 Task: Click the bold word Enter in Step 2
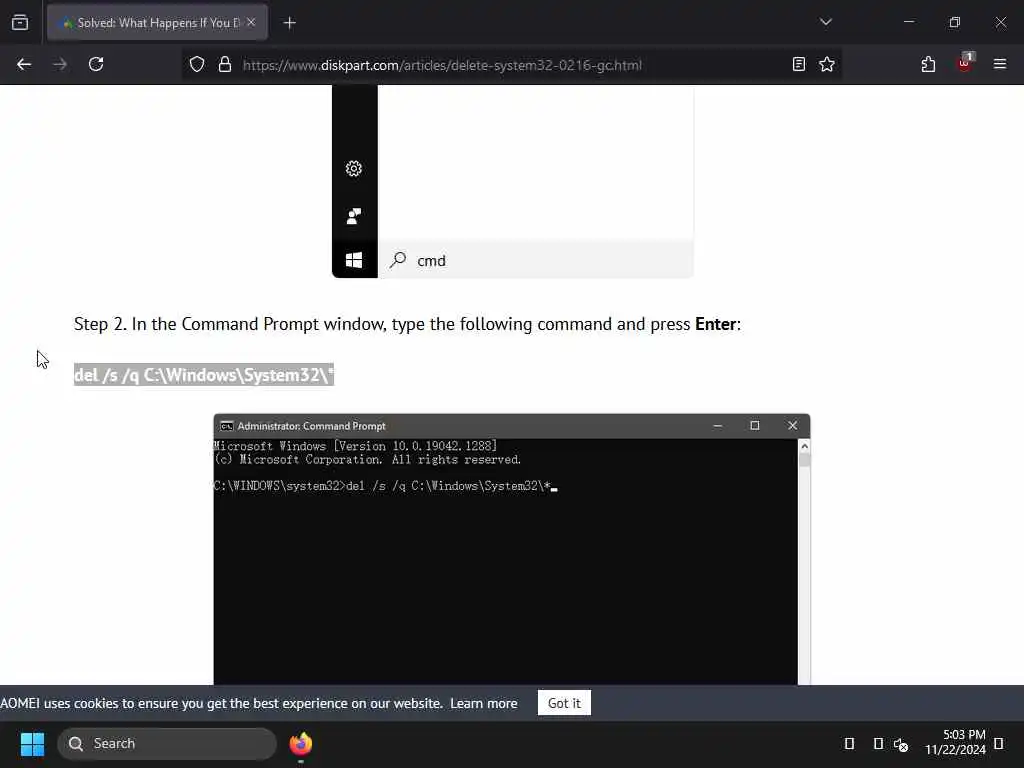715,324
